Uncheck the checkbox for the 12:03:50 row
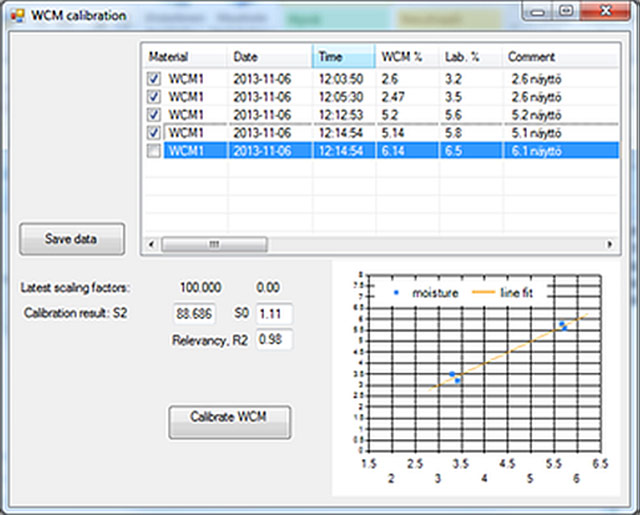The image size is (640, 515). click(x=154, y=78)
